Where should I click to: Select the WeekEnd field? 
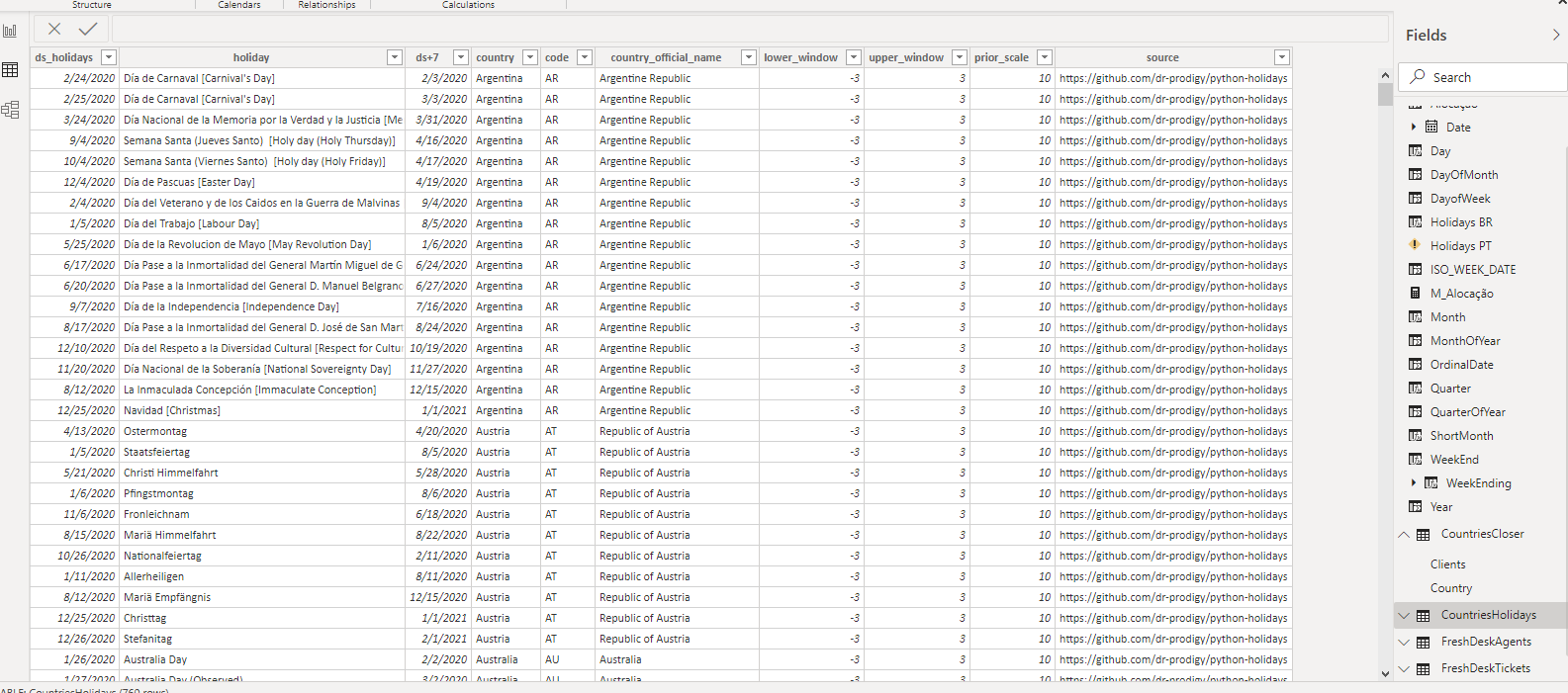point(1454,460)
